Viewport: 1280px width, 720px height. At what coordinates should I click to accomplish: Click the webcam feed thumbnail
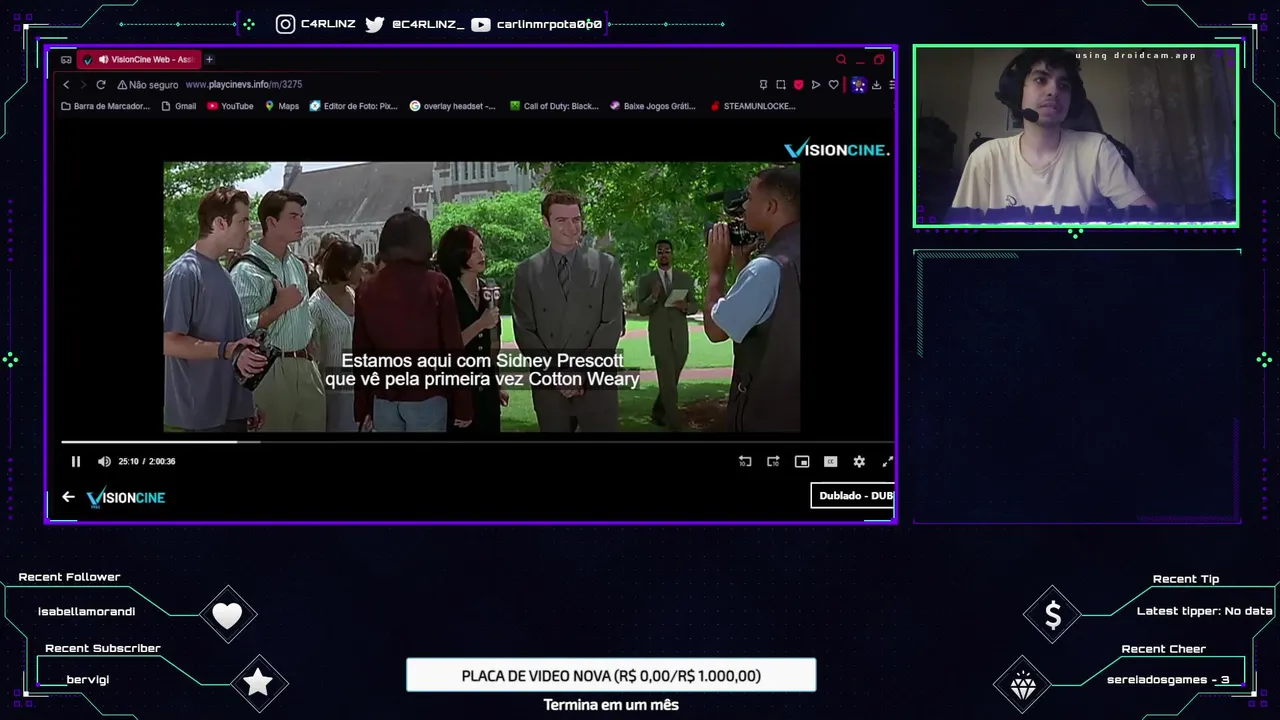(1076, 136)
